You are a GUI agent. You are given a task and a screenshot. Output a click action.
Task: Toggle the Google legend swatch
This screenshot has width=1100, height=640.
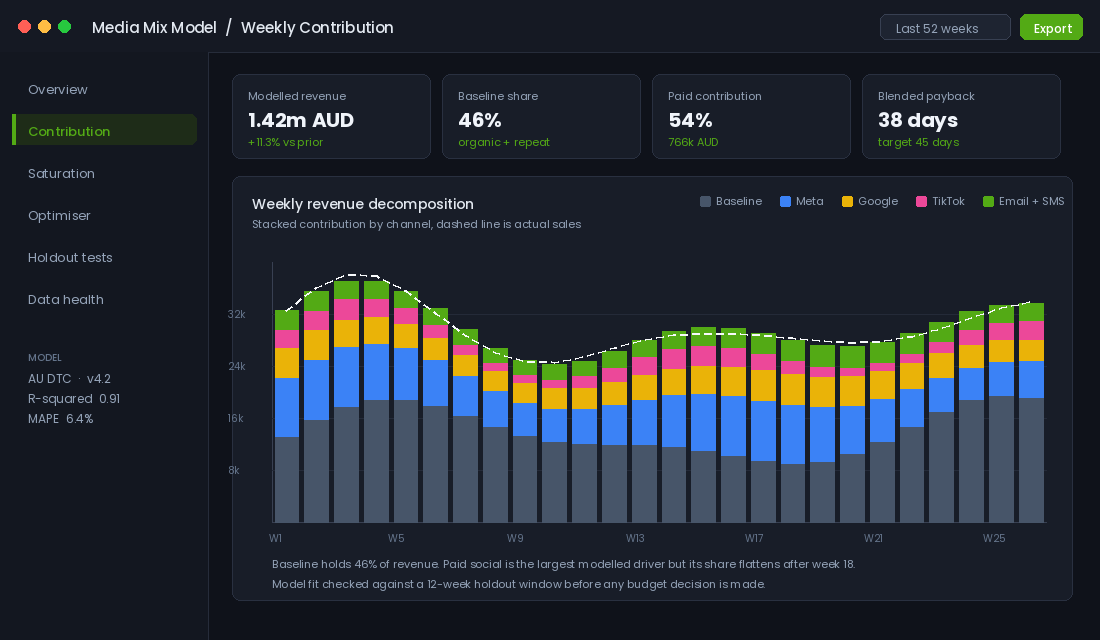pos(847,201)
